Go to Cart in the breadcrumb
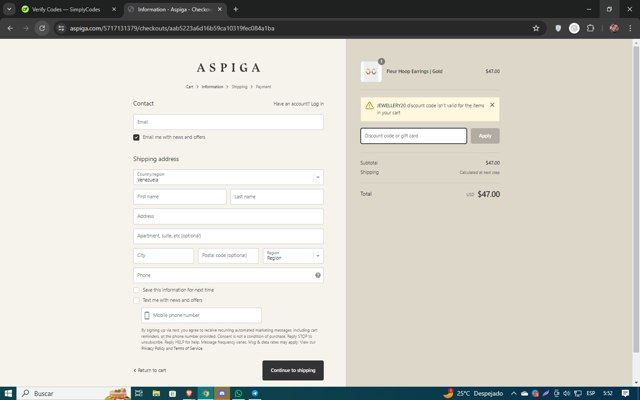The height and width of the screenshot is (400, 640). (189, 87)
